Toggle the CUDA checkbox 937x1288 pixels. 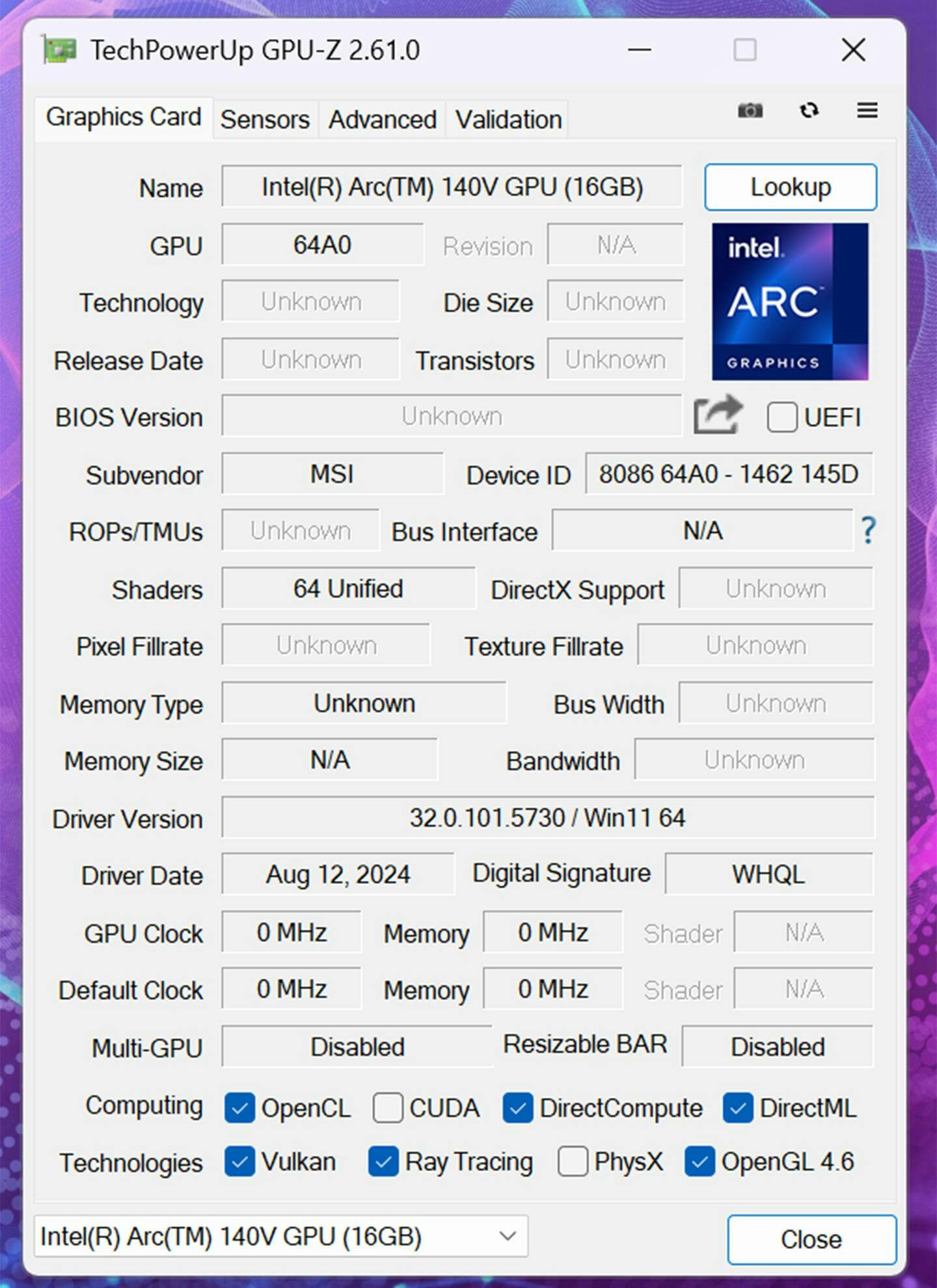coord(388,1108)
